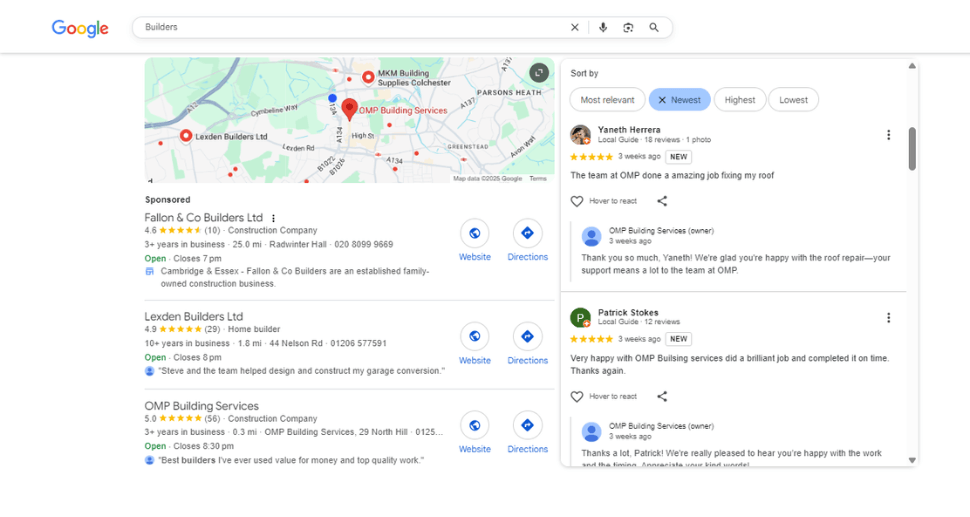Viewport: 970px width, 517px height.
Task: Open the map Terms link
Action: [538, 179]
